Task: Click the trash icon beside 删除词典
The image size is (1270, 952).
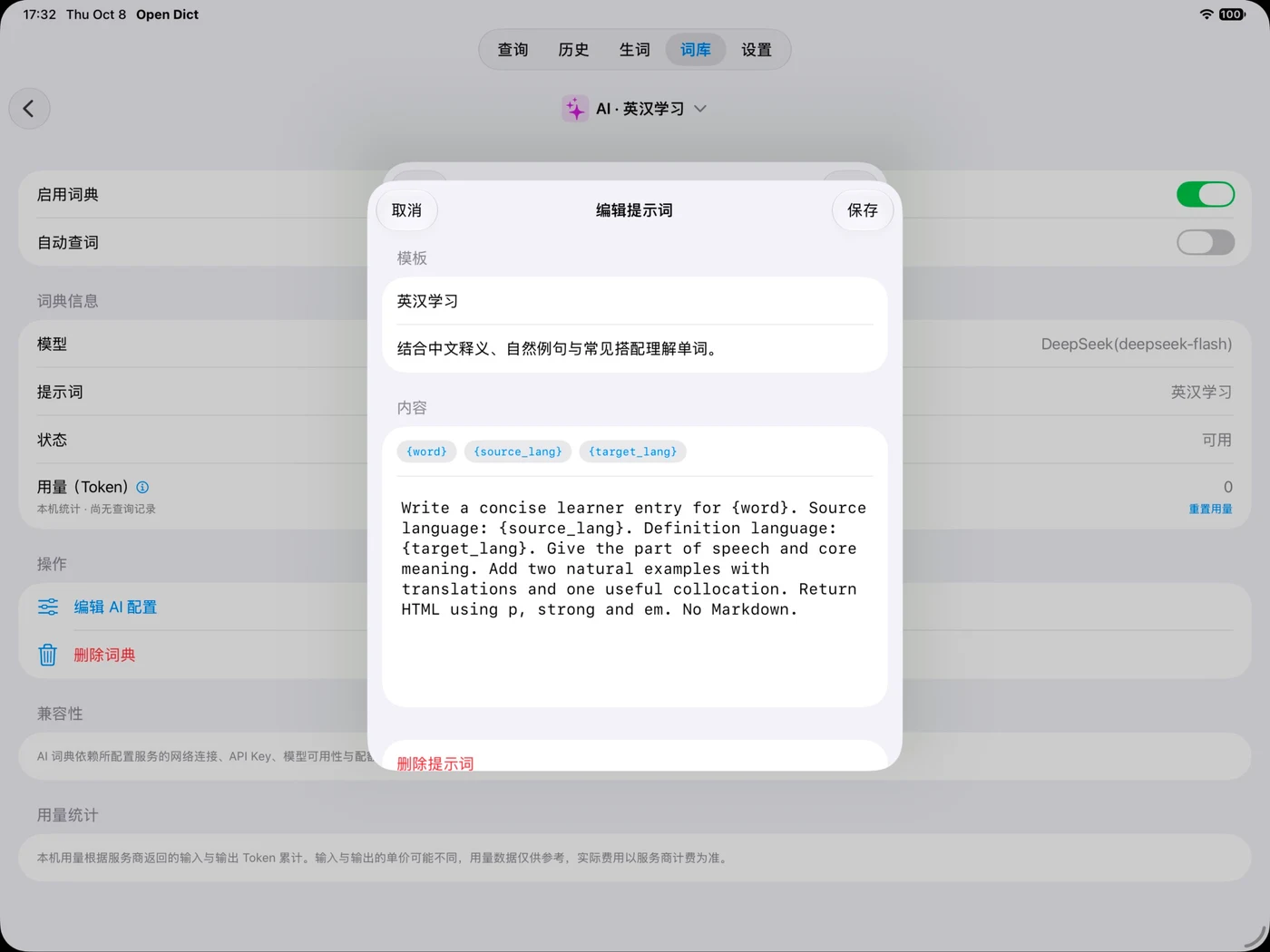Action: click(48, 655)
